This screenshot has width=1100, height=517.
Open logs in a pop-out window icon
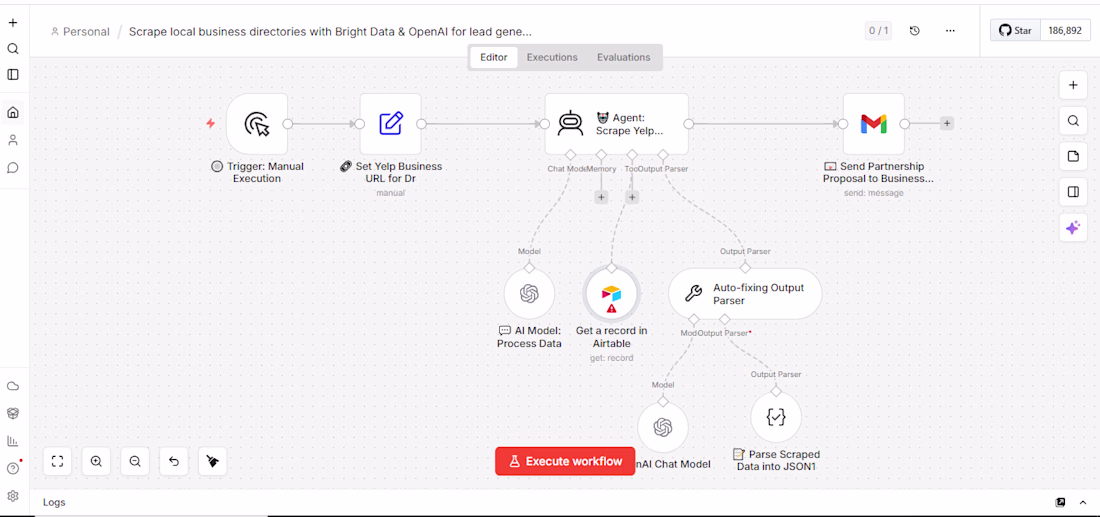pyautogui.click(x=1061, y=502)
